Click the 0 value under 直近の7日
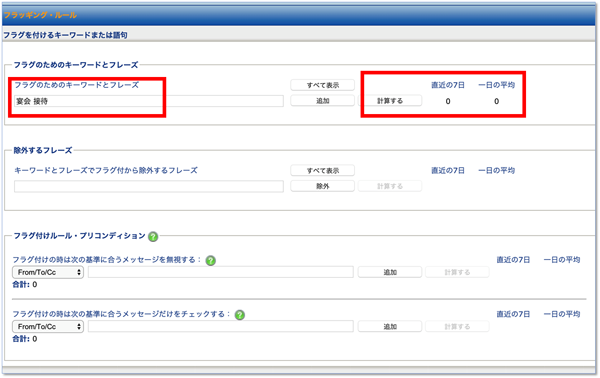This screenshot has width=600, height=378. (x=448, y=101)
